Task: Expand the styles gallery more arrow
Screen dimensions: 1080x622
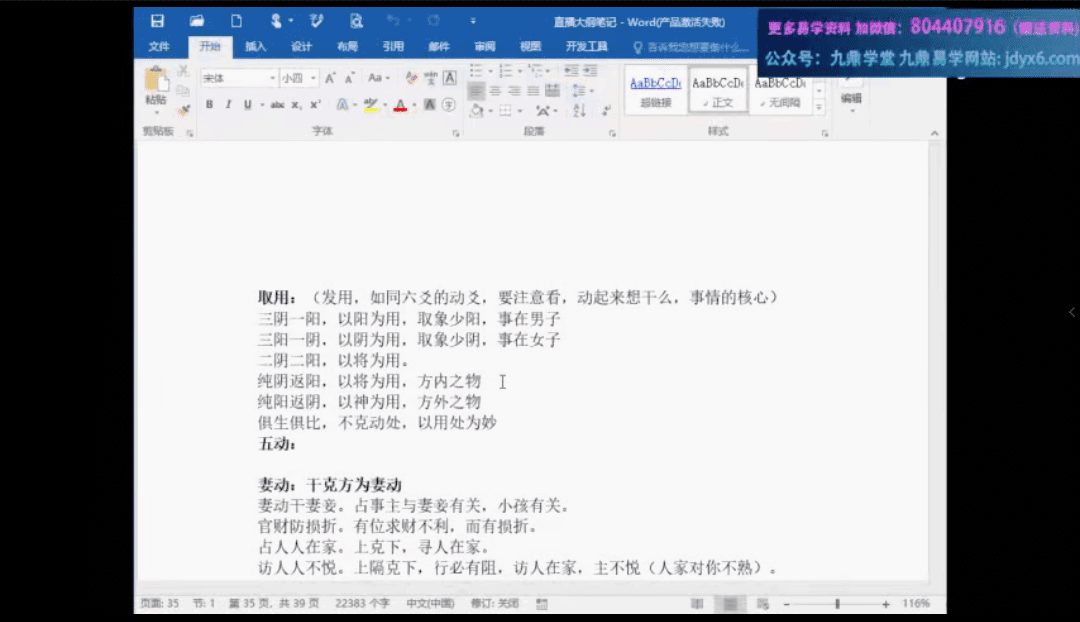Action: (x=819, y=106)
